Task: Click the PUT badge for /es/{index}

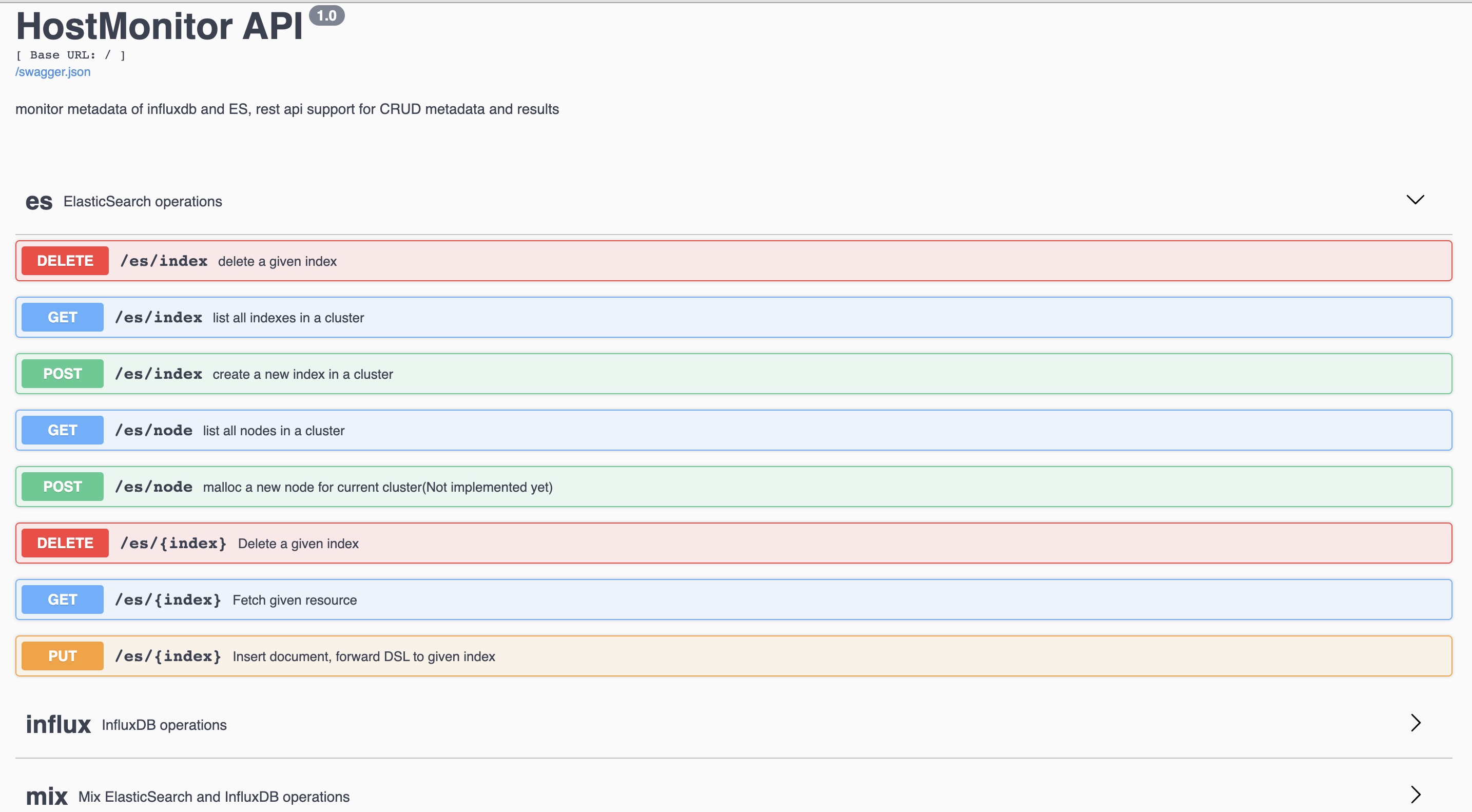Action: [x=62, y=656]
